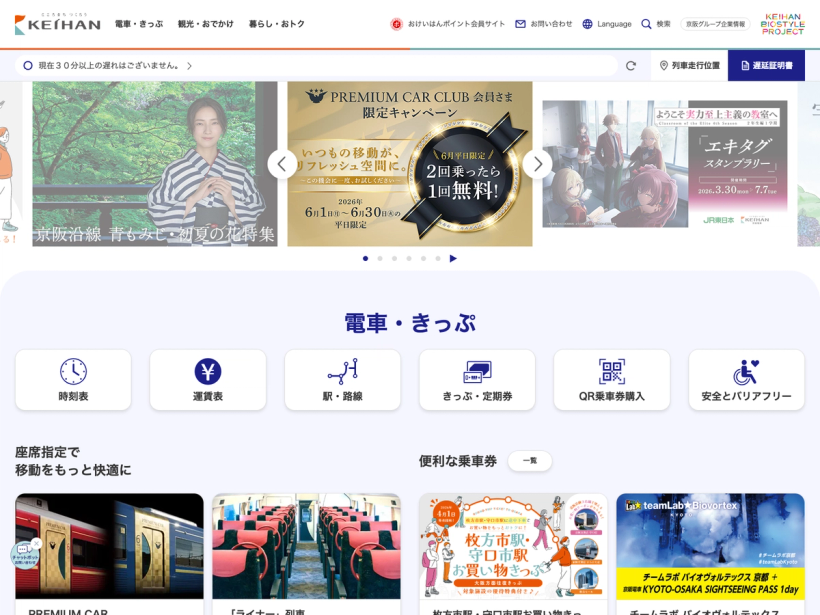
Task: Click the globe Language icon
Action: coord(587,24)
